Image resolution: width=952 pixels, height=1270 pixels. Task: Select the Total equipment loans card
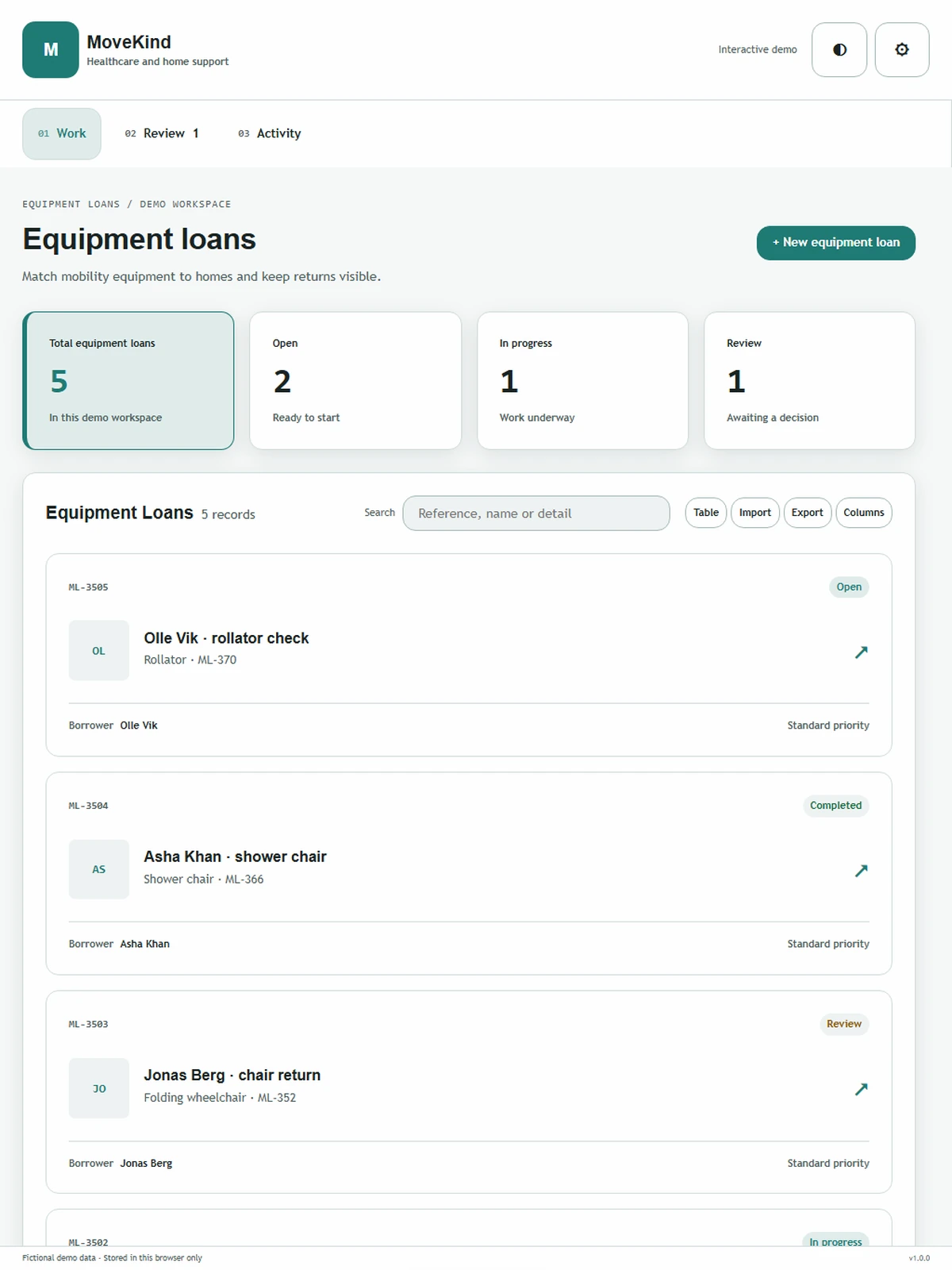point(129,380)
